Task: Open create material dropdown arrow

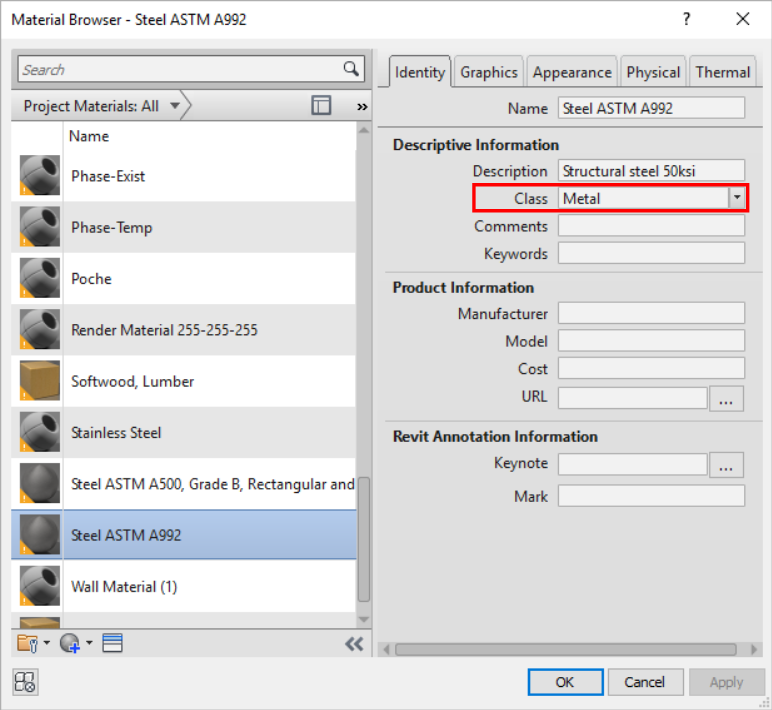Action: [89, 643]
